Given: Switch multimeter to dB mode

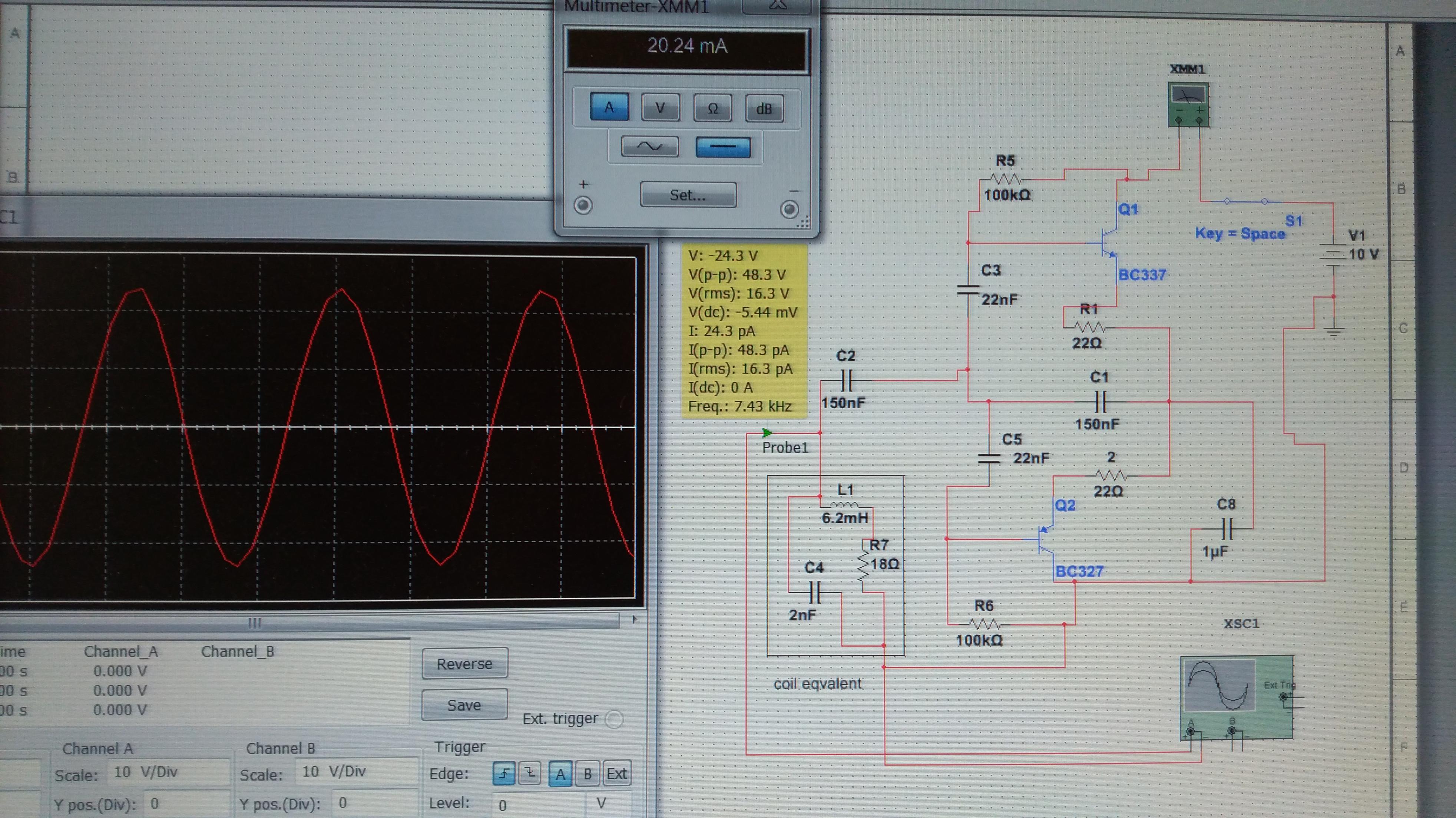Looking at the screenshot, I should click(764, 109).
